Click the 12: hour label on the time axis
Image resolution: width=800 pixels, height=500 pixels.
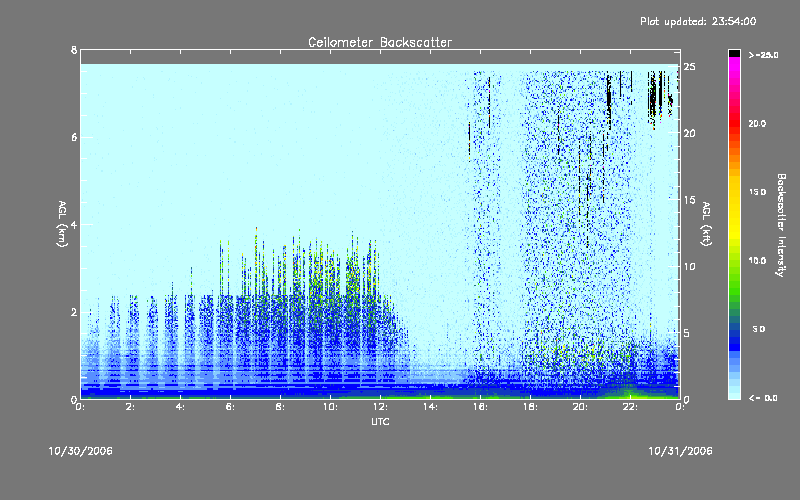tap(381, 407)
